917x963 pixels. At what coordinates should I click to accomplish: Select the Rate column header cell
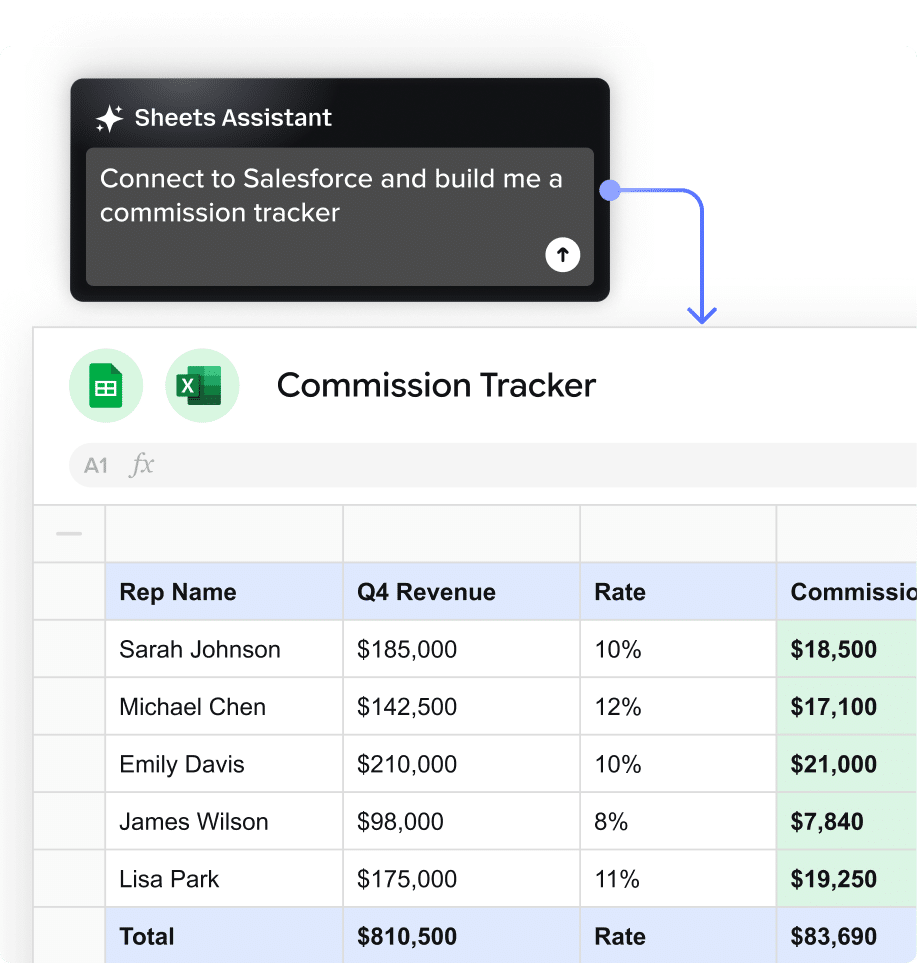click(677, 592)
